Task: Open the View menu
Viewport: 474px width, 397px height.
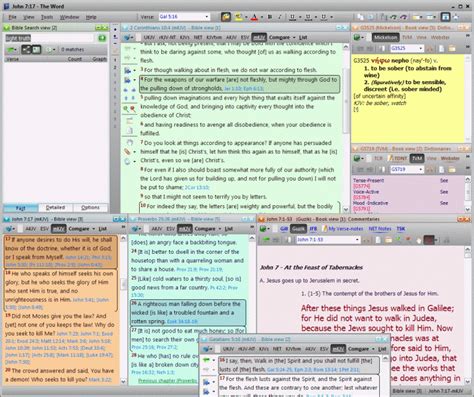Action: [x=29, y=17]
